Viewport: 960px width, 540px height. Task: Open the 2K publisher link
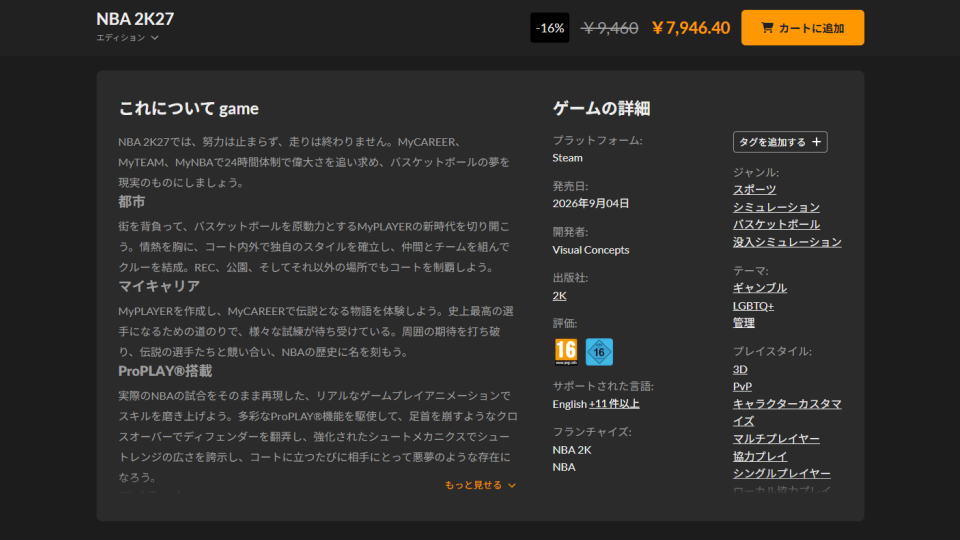[560, 296]
